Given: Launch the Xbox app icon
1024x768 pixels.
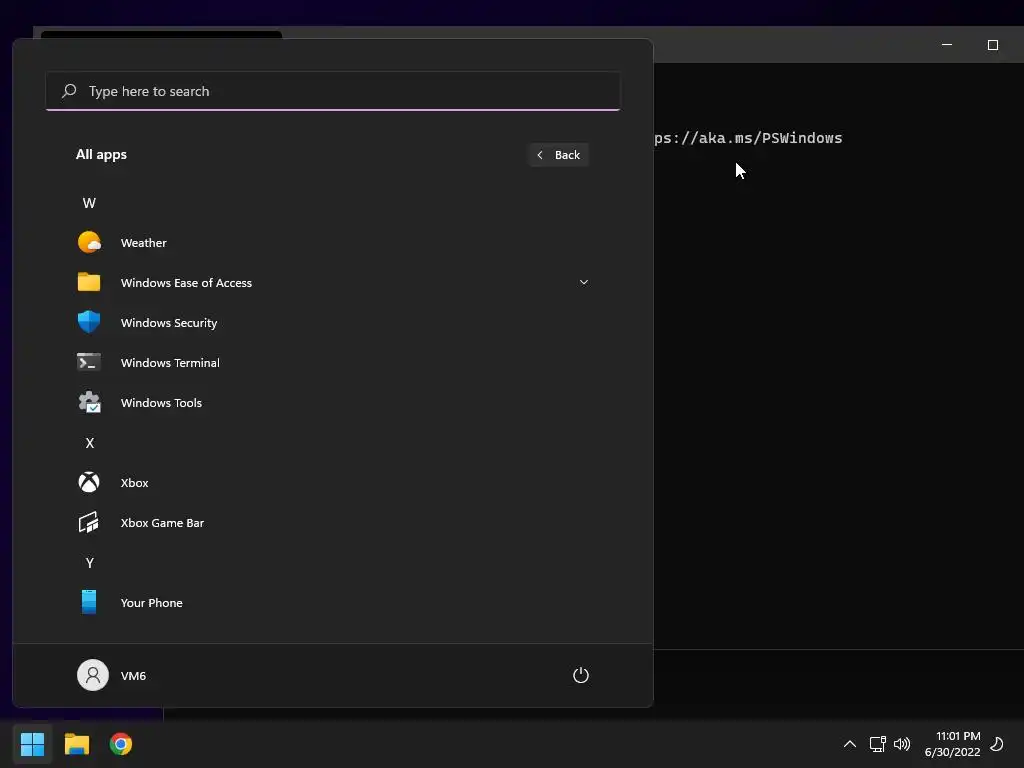Looking at the screenshot, I should [89, 482].
